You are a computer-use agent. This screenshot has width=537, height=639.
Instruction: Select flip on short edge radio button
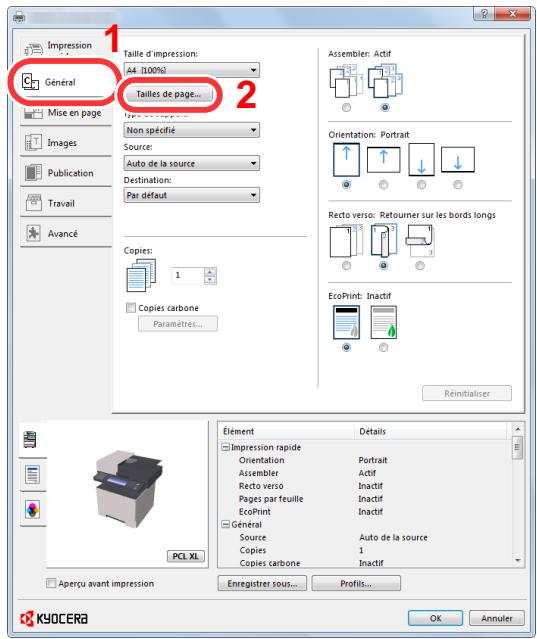420,266
